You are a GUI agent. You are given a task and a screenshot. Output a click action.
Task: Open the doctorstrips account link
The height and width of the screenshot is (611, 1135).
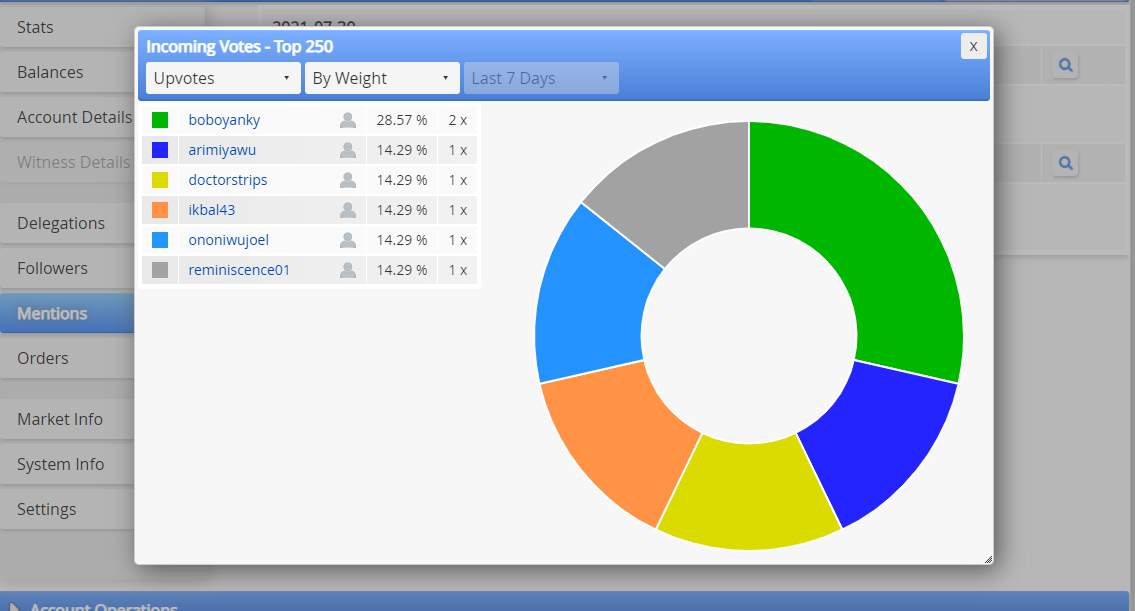(x=228, y=180)
